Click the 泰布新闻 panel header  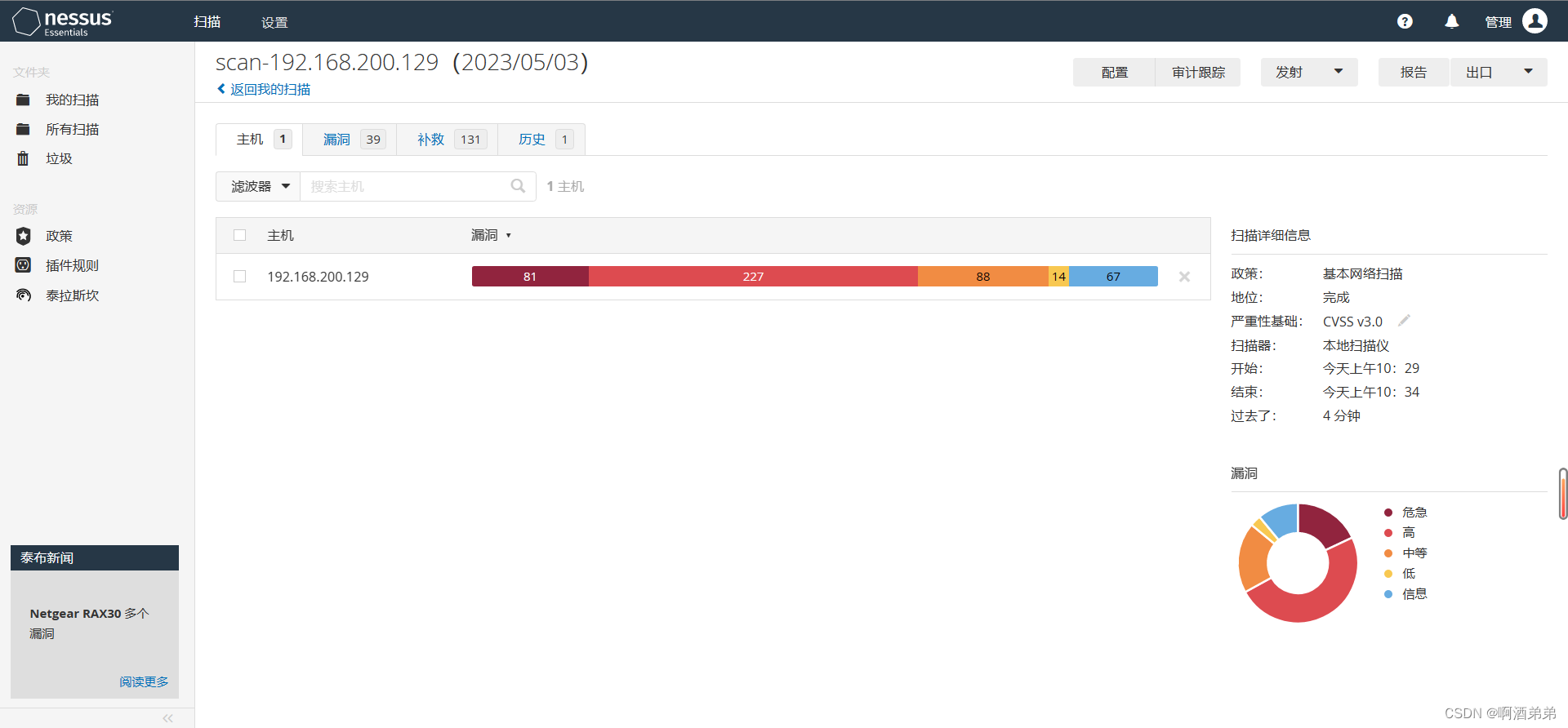tap(95, 557)
